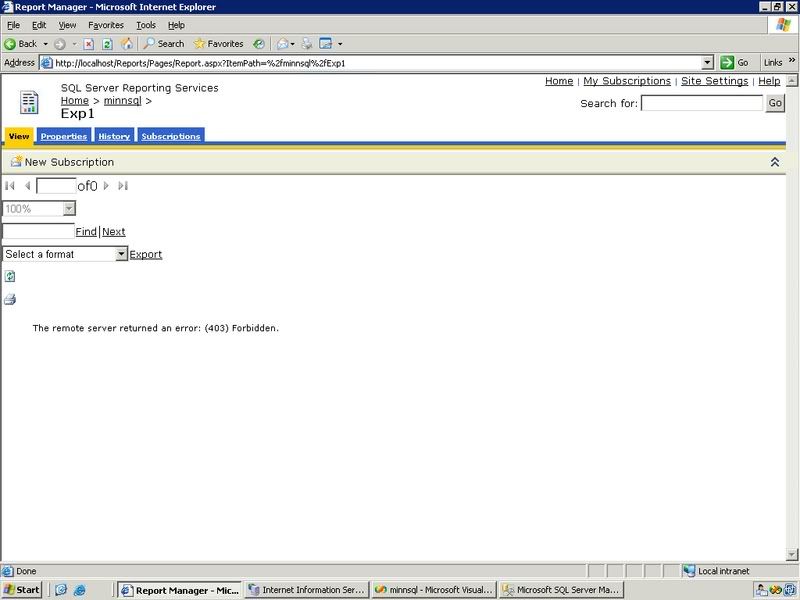
Task: Expand the Links toolbar chevron
Action: [792, 60]
